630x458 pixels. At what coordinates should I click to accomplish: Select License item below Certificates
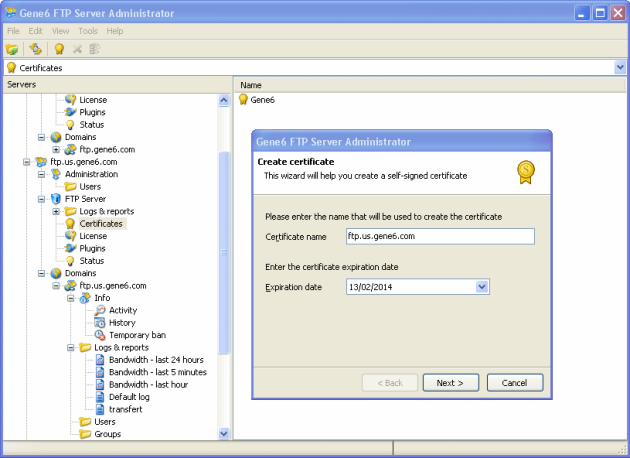[x=93, y=236]
